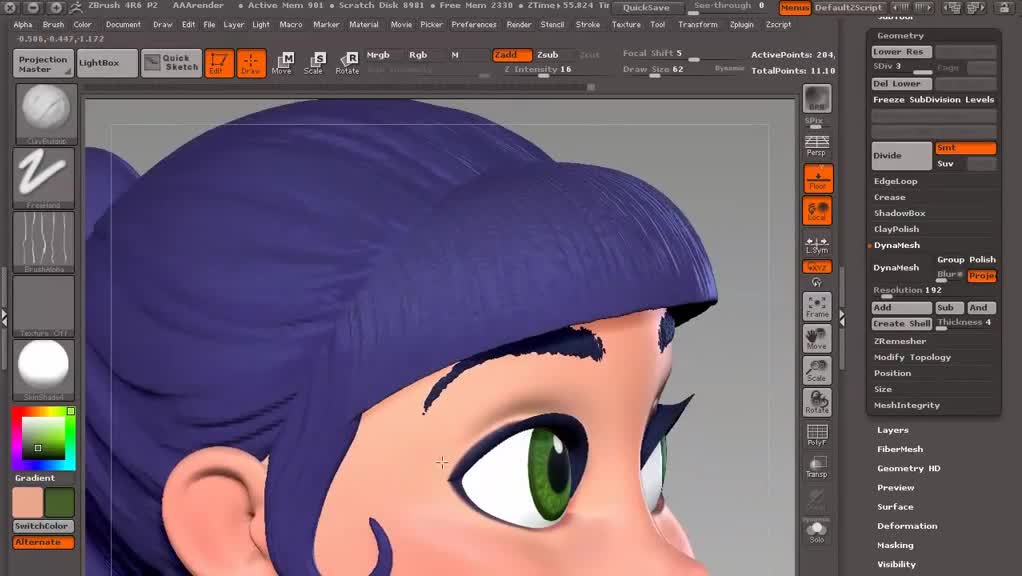Select the Rotate tool in top shelf
1022x576 pixels.
pyautogui.click(x=347, y=63)
